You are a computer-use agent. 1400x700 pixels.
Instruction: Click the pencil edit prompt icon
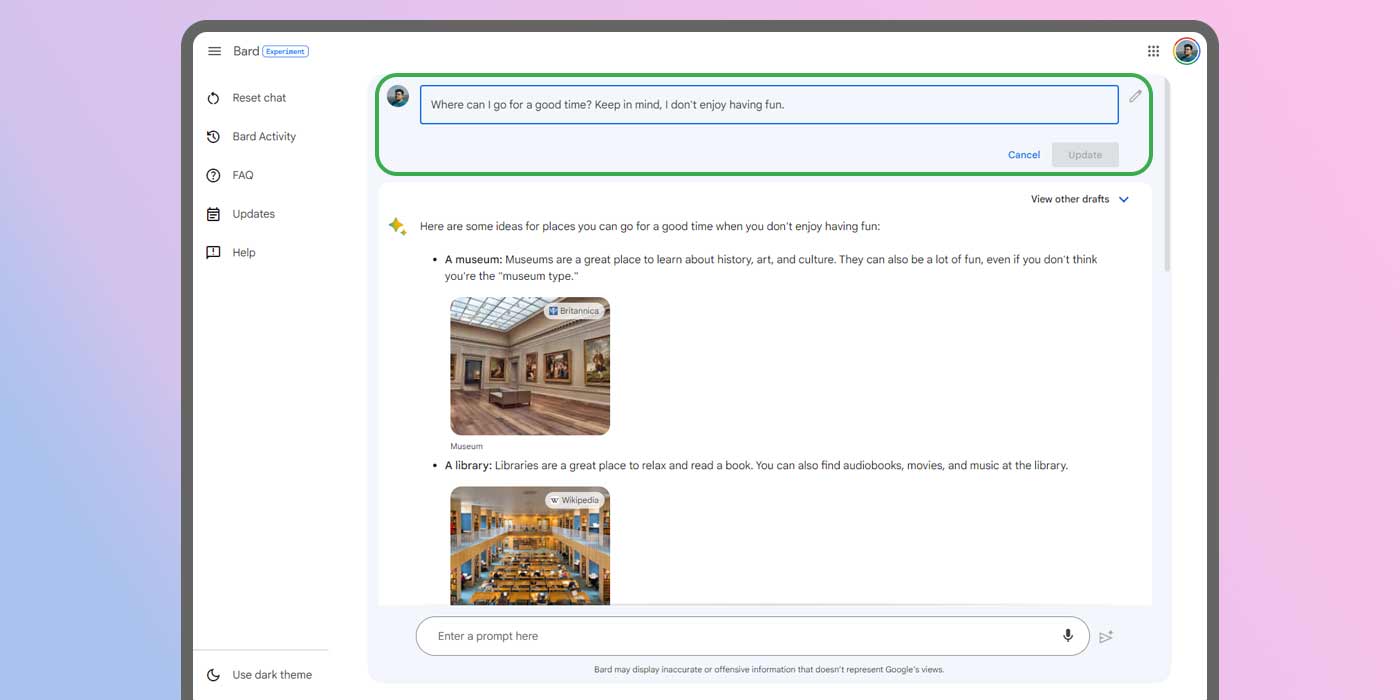point(1135,97)
